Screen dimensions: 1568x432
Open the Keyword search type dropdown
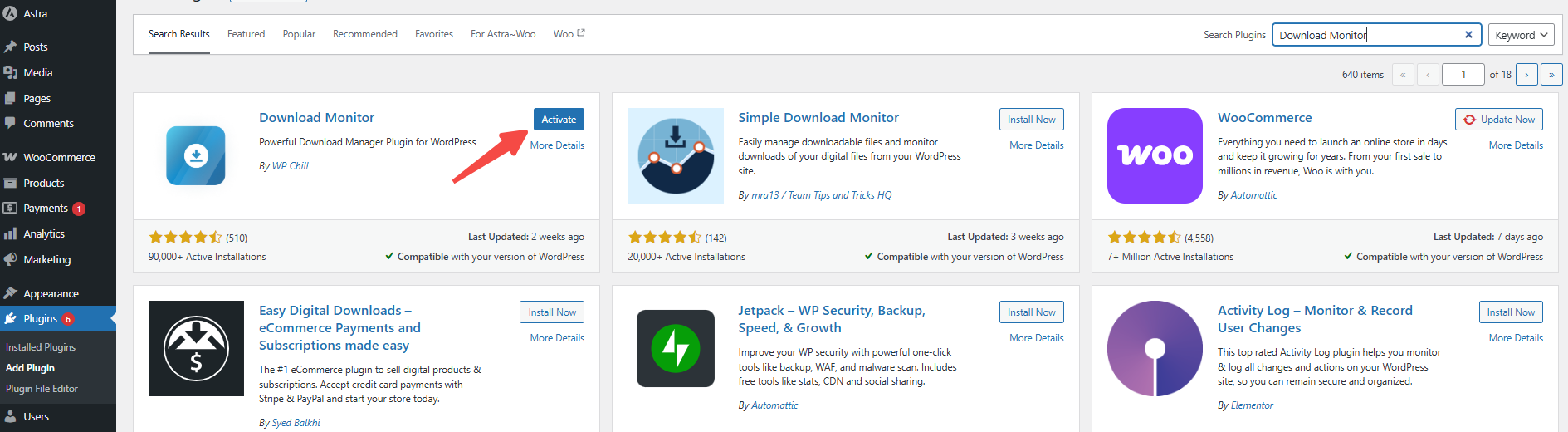1521,35
